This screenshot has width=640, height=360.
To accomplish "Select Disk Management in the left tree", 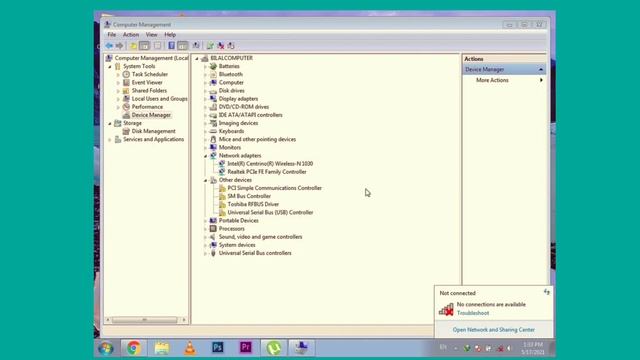I will click(x=153, y=131).
